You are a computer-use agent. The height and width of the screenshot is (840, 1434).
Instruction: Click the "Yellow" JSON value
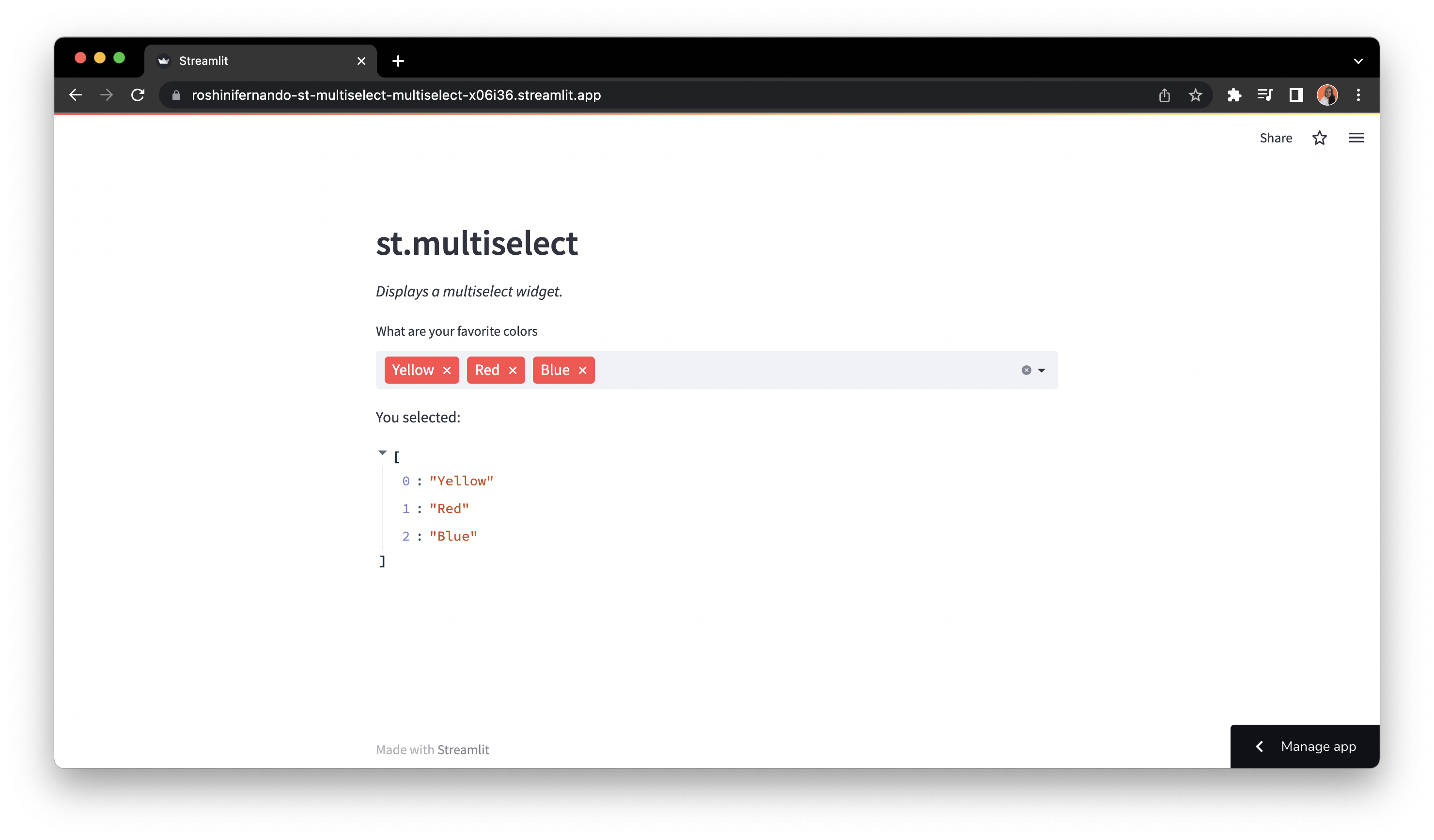(462, 481)
